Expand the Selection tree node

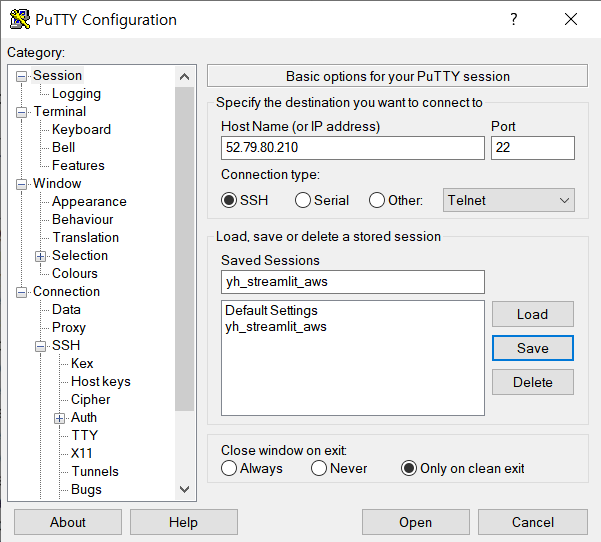pyautogui.click(x=41, y=256)
